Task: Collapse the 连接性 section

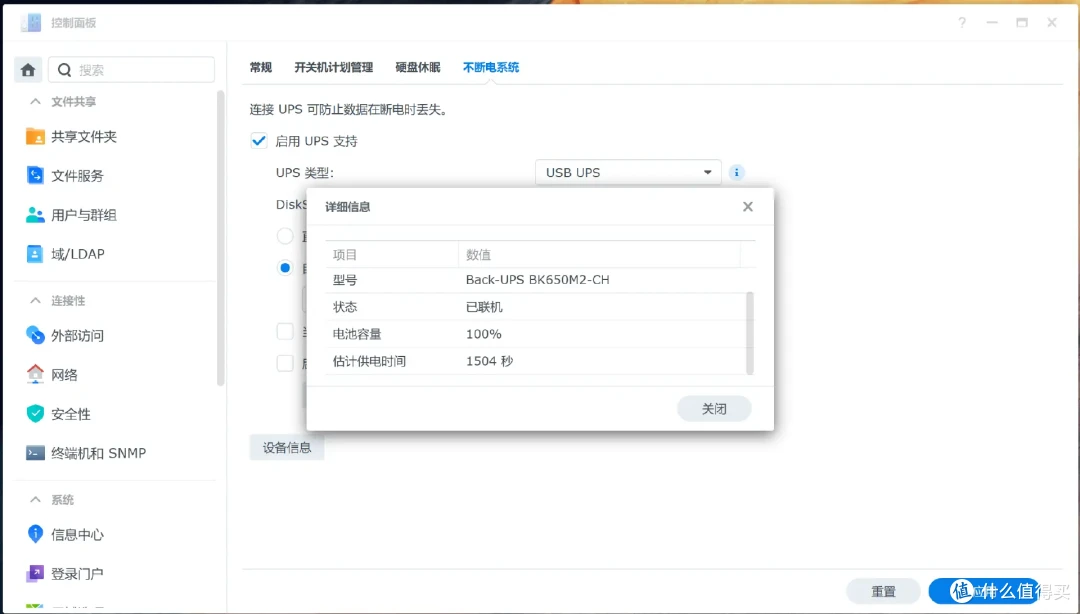Action: 35,300
